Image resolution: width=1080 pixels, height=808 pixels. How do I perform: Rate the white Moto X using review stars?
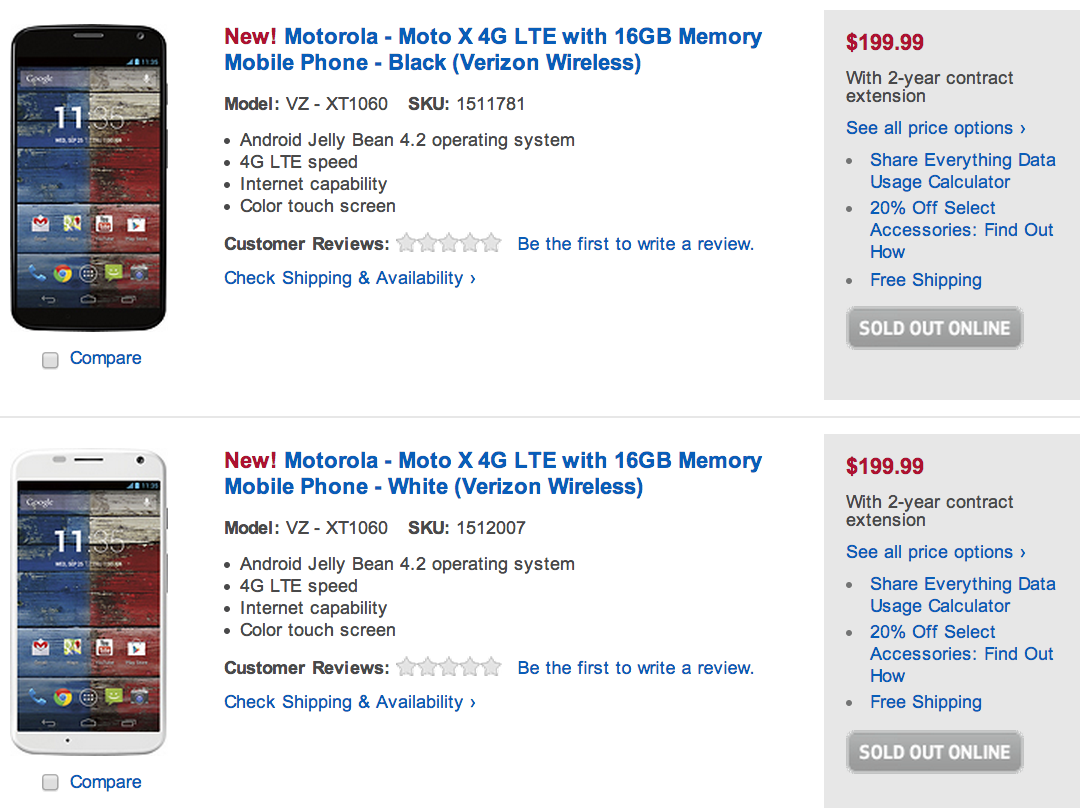tap(449, 667)
